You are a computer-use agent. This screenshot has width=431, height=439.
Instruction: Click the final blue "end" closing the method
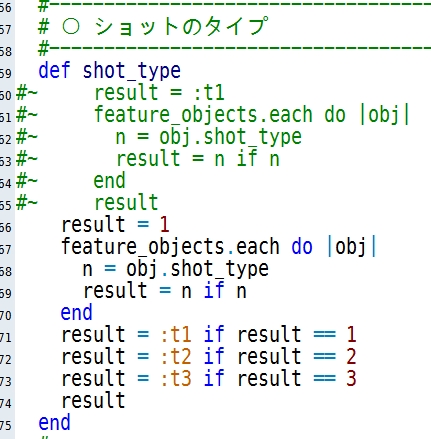click(54, 423)
